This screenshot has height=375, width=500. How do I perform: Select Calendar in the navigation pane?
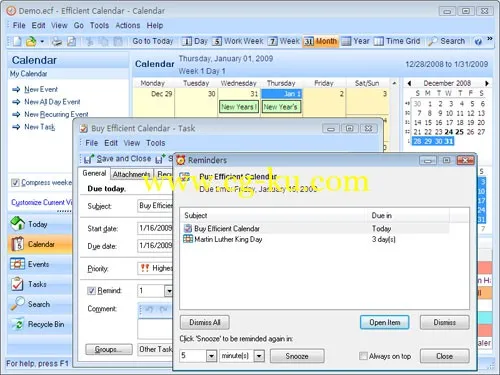pos(39,244)
